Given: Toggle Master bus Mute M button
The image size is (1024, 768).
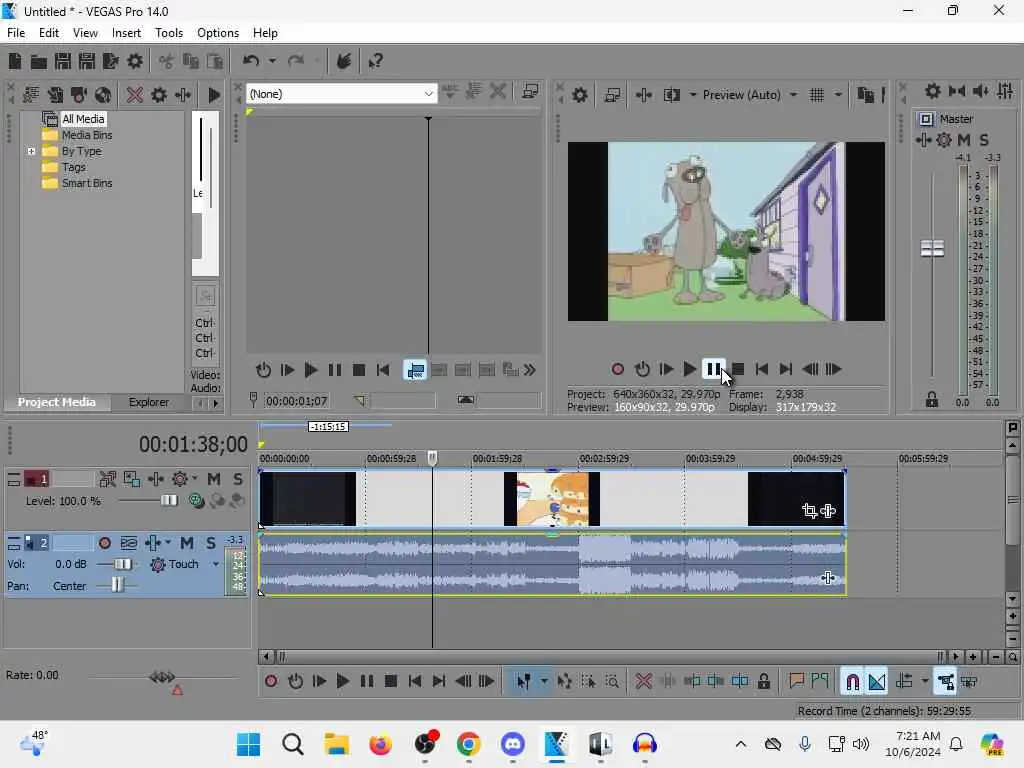Looking at the screenshot, I should click(963, 140).
